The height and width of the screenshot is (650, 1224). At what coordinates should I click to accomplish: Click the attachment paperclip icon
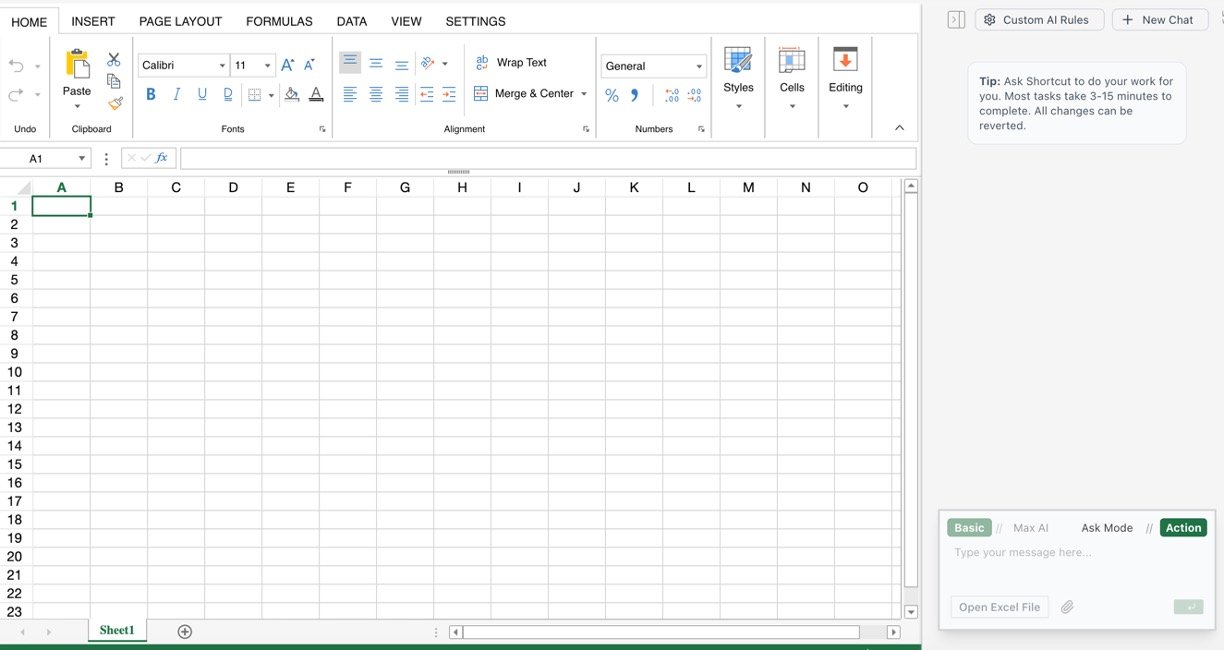1067,607
